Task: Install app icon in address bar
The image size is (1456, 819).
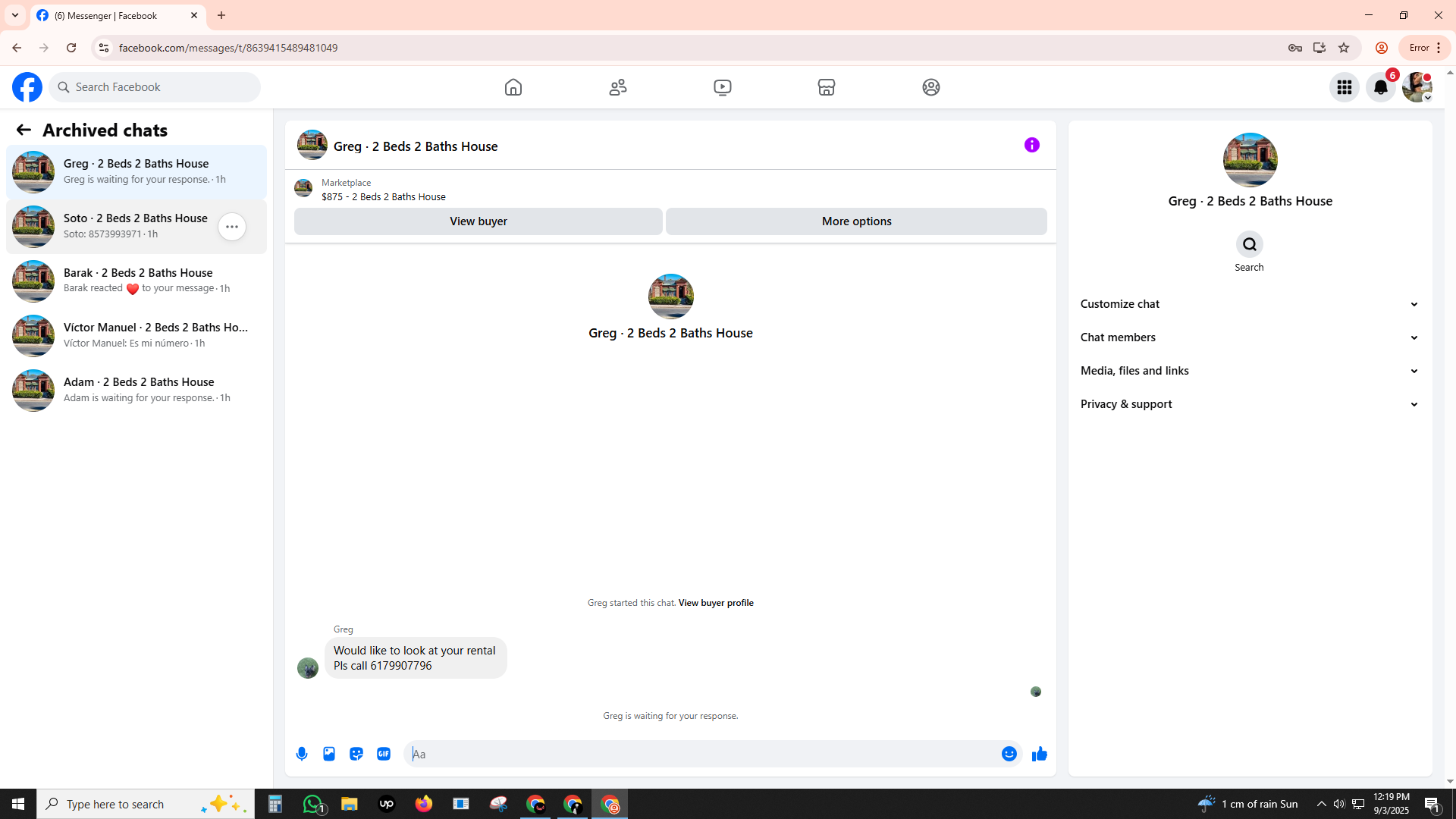Action: tap(1319, 48)
